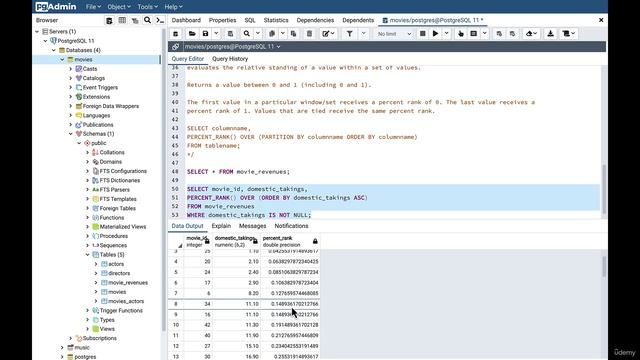Viewport: 640px width, 360px height.
Task: Open the Save options dropdown arrow
Action: point(216,34)
